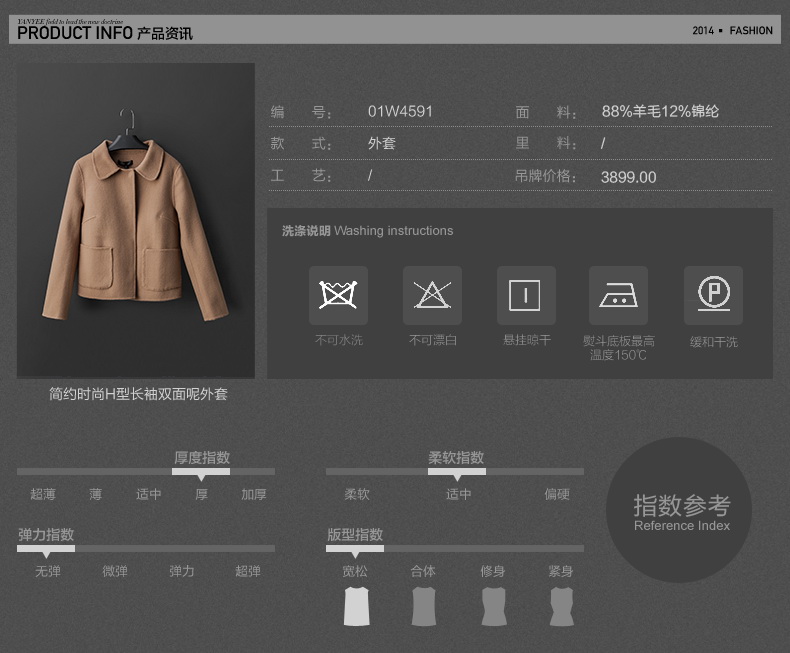Select the loose fit (宽松) silhouette icon
This screenshot has height=653, width=790.
(356, 606)
